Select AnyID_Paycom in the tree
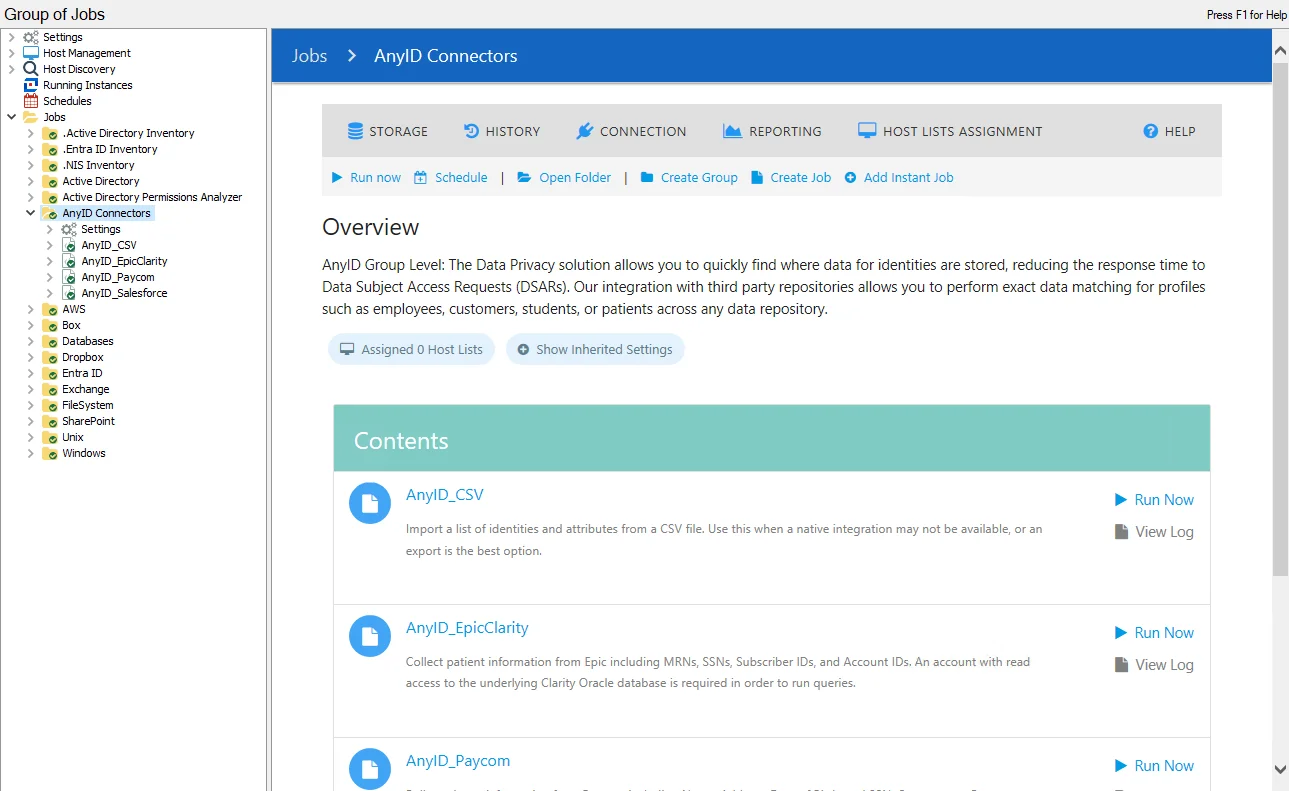Screen dimensions: 1289x791 [x=118, y=277]
